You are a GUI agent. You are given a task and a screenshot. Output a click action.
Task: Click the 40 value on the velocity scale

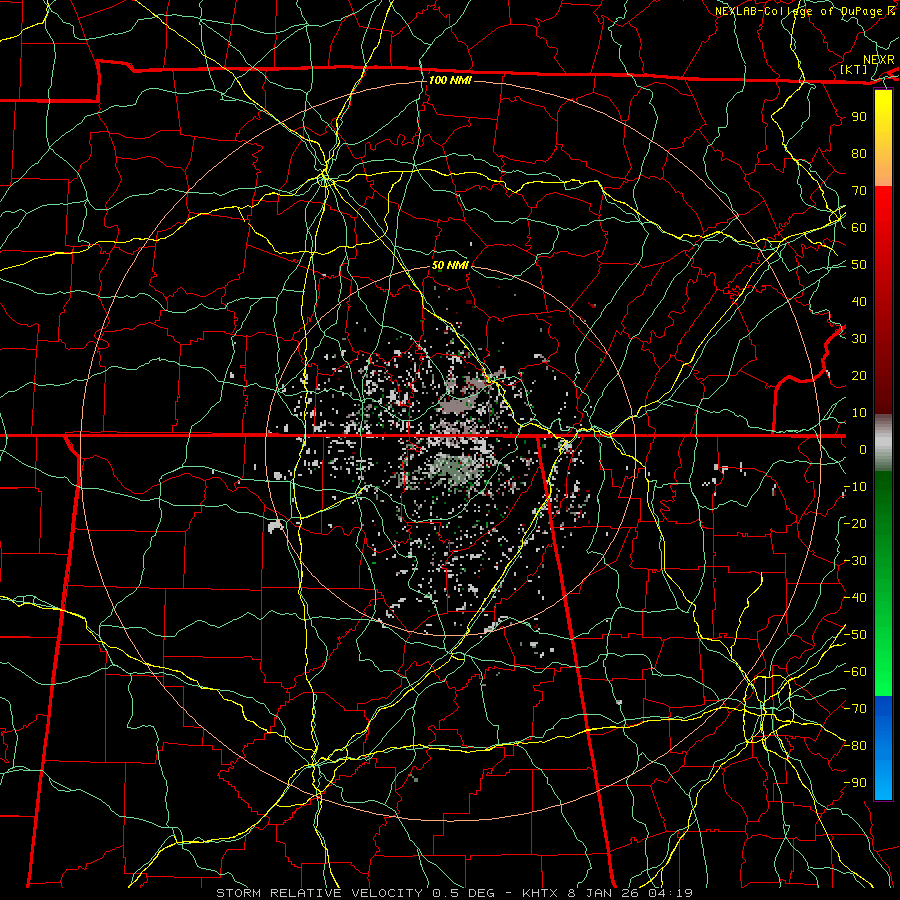point(859,301)
